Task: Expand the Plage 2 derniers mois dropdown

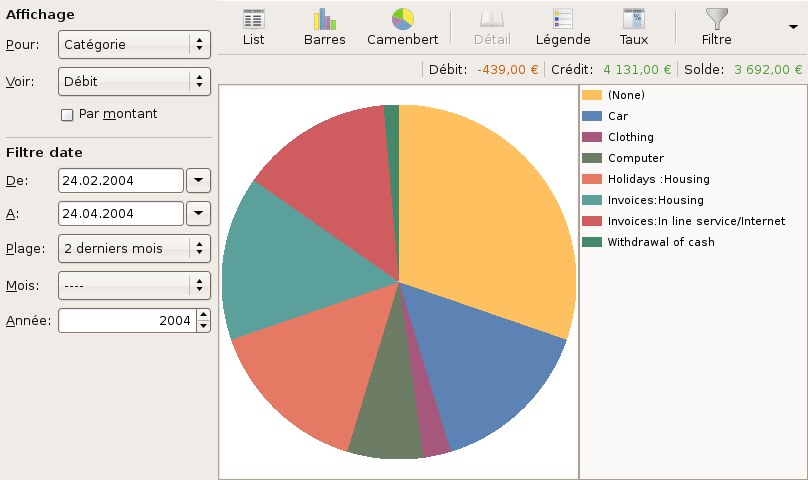Action: pyautogui.click(x=134, y=248)
